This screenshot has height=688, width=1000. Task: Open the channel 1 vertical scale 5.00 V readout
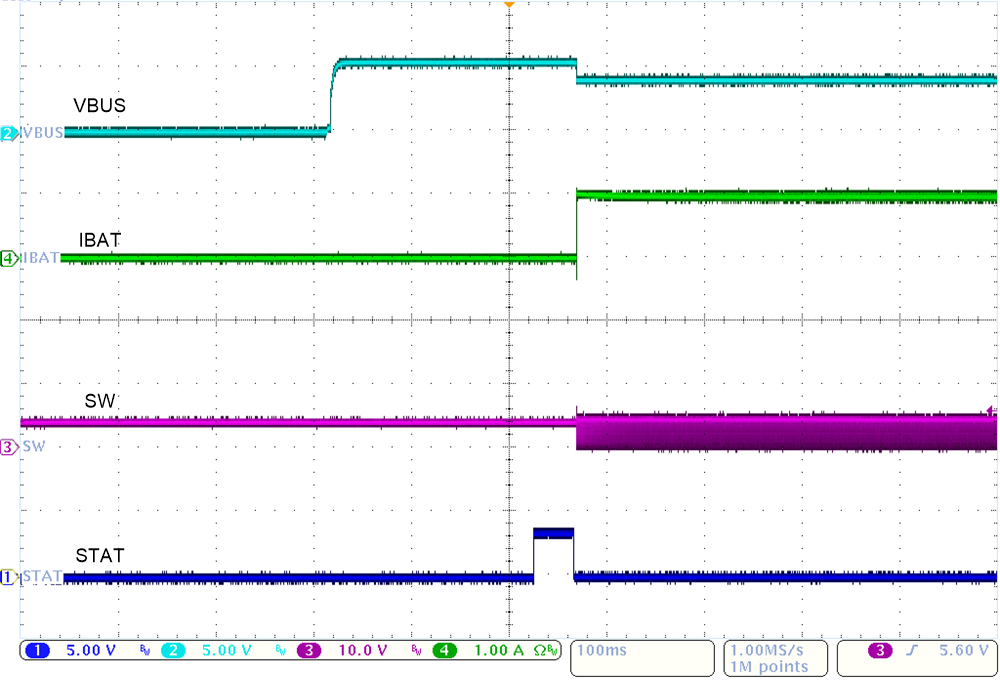click(x=90, y=651)
